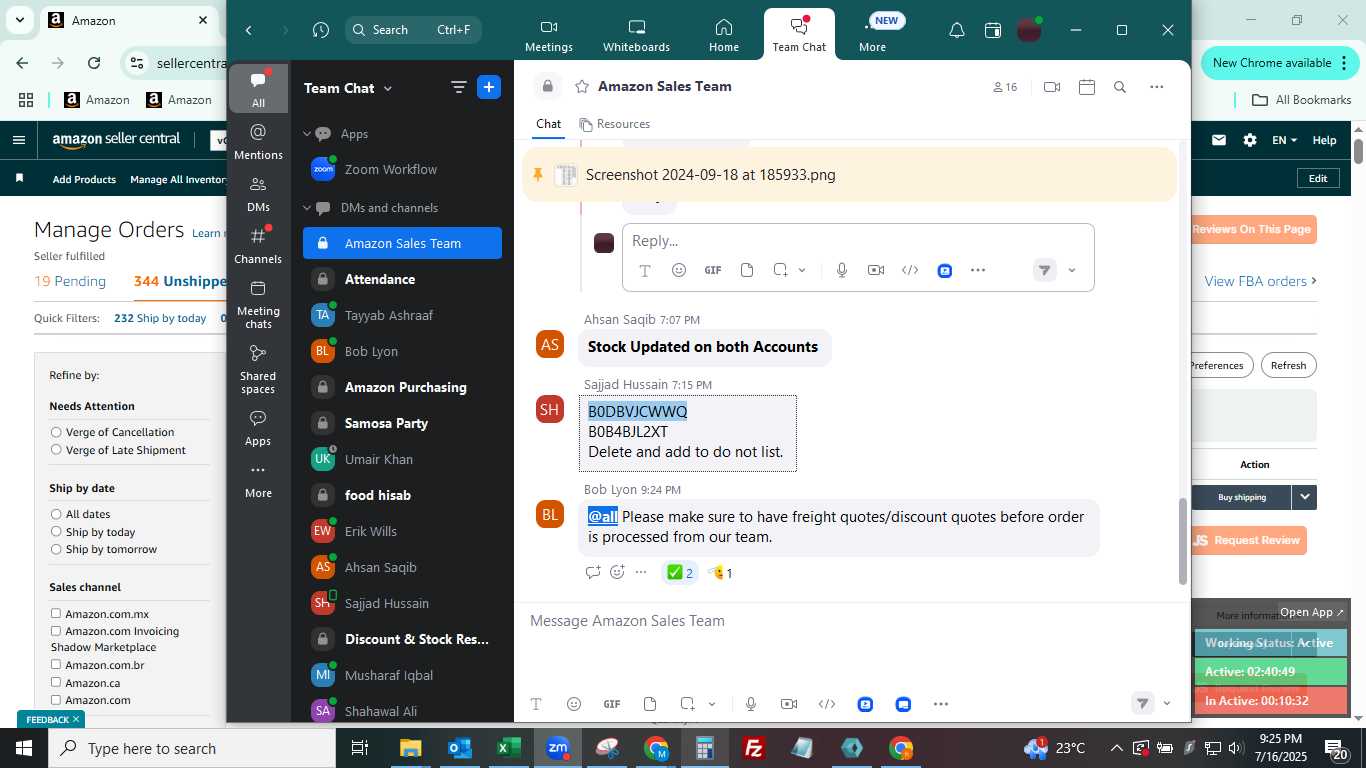
Task: Open screenshot dropdown arrow in message composer
Action: (712, 704)
